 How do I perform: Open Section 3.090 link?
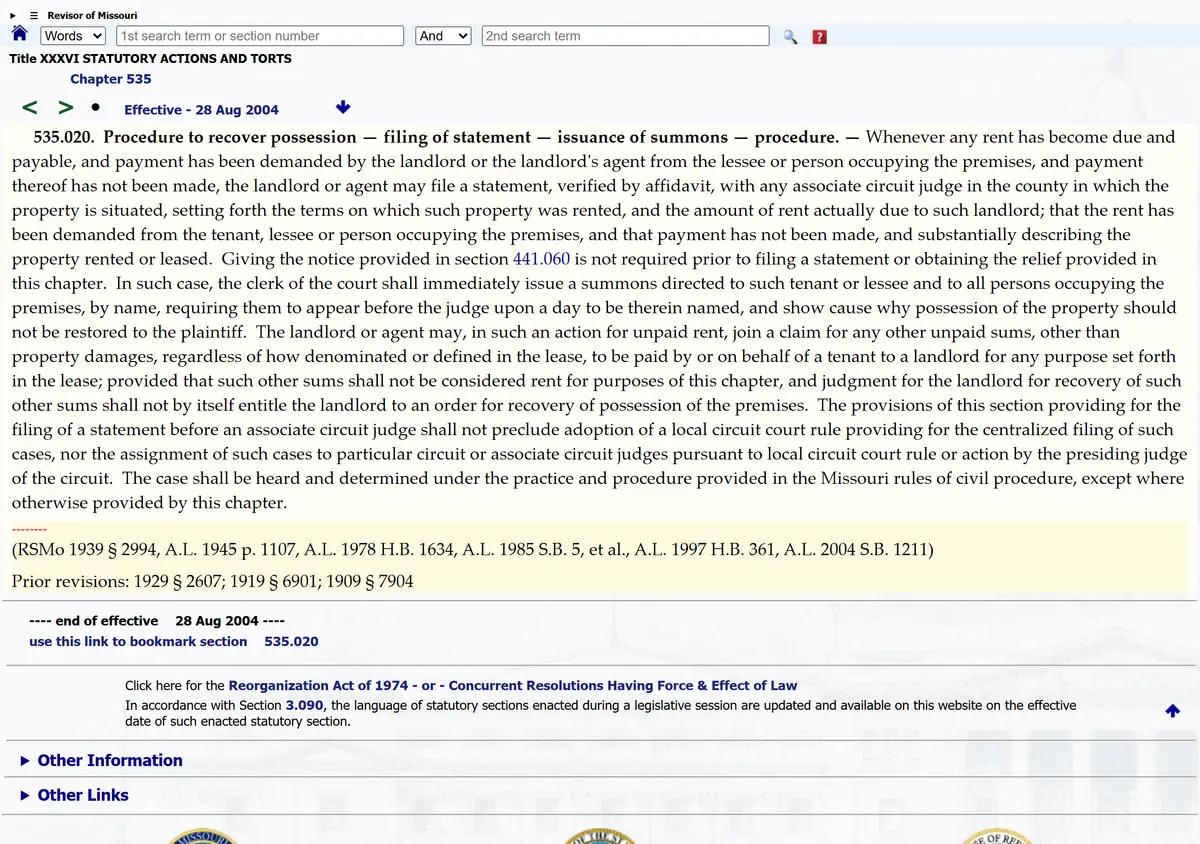[305, 705]
